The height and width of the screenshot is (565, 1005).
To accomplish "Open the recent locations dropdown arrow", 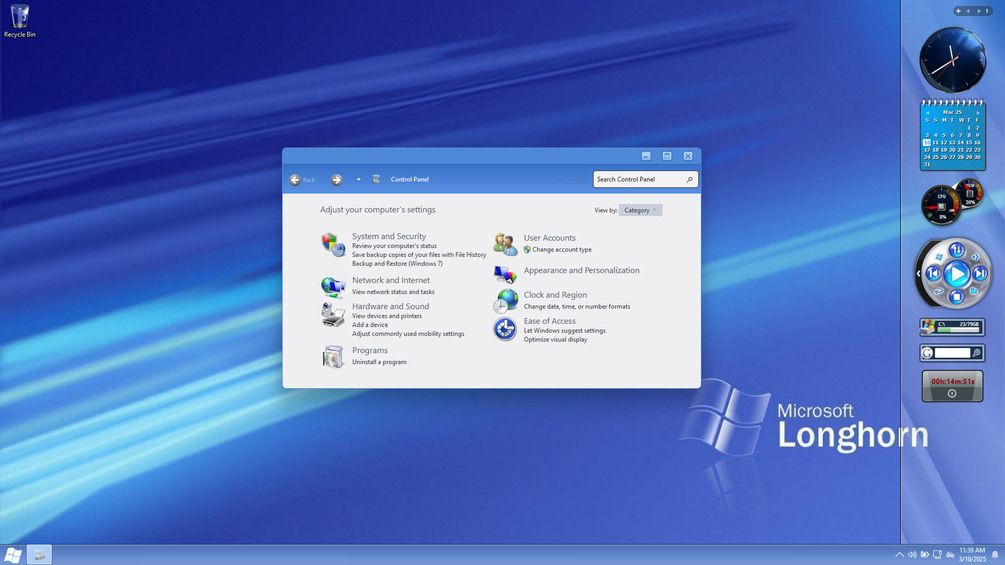I will pyautogui.click(x=358, y=179).
